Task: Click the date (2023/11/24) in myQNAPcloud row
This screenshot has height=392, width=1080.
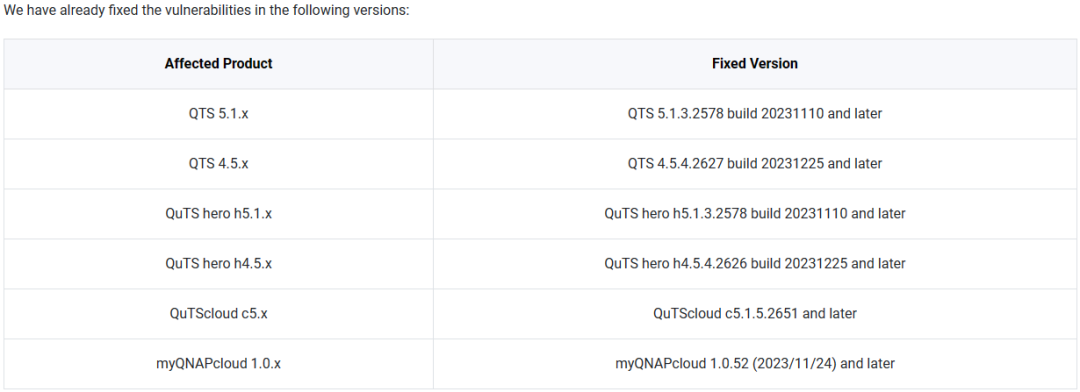Action: click(x=797, y=364)
